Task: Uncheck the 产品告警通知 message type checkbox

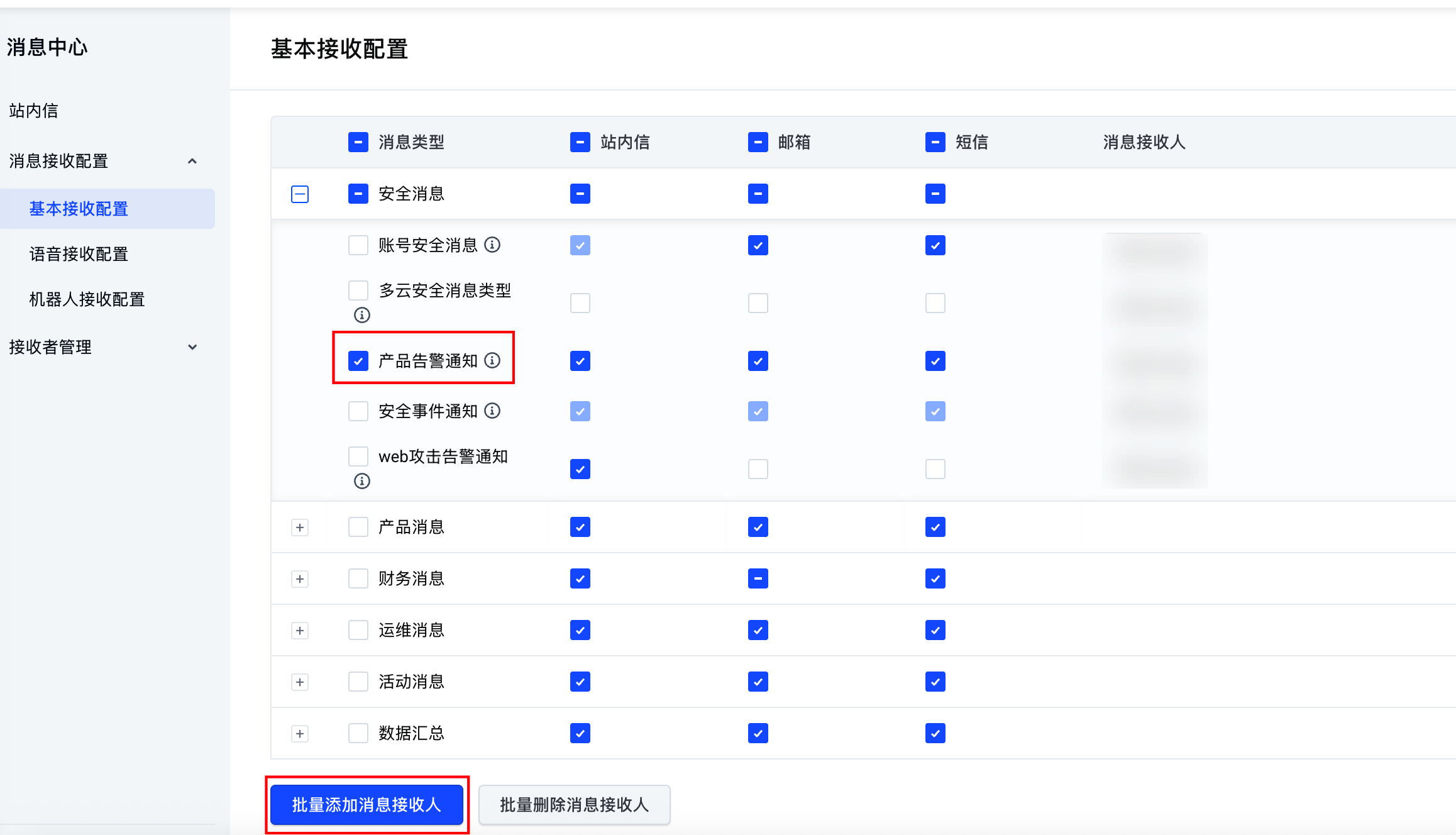Action: point(358,361)
